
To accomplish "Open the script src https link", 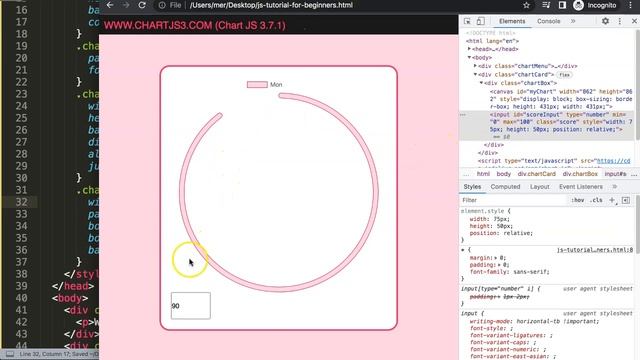I will click(x=613, y=161).
